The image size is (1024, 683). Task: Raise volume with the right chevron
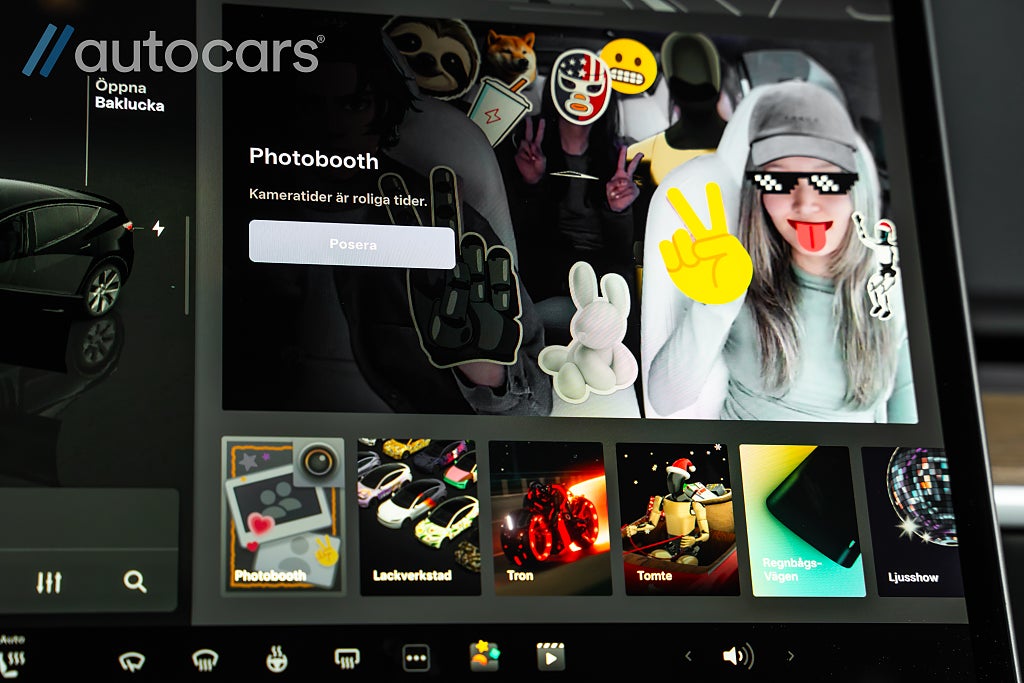(790, 656)
